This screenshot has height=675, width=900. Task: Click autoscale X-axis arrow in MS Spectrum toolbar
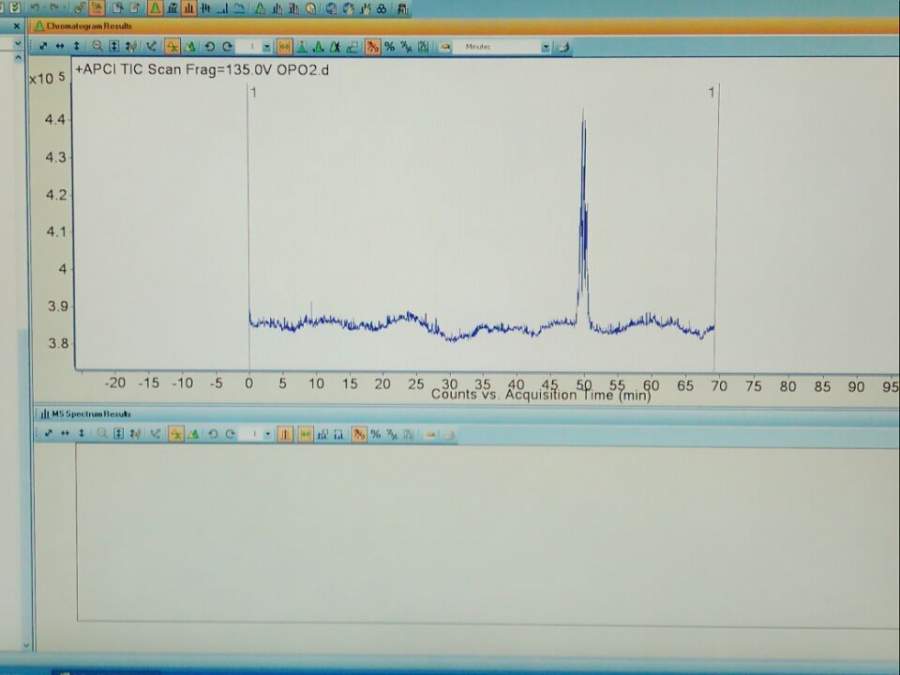65,433
